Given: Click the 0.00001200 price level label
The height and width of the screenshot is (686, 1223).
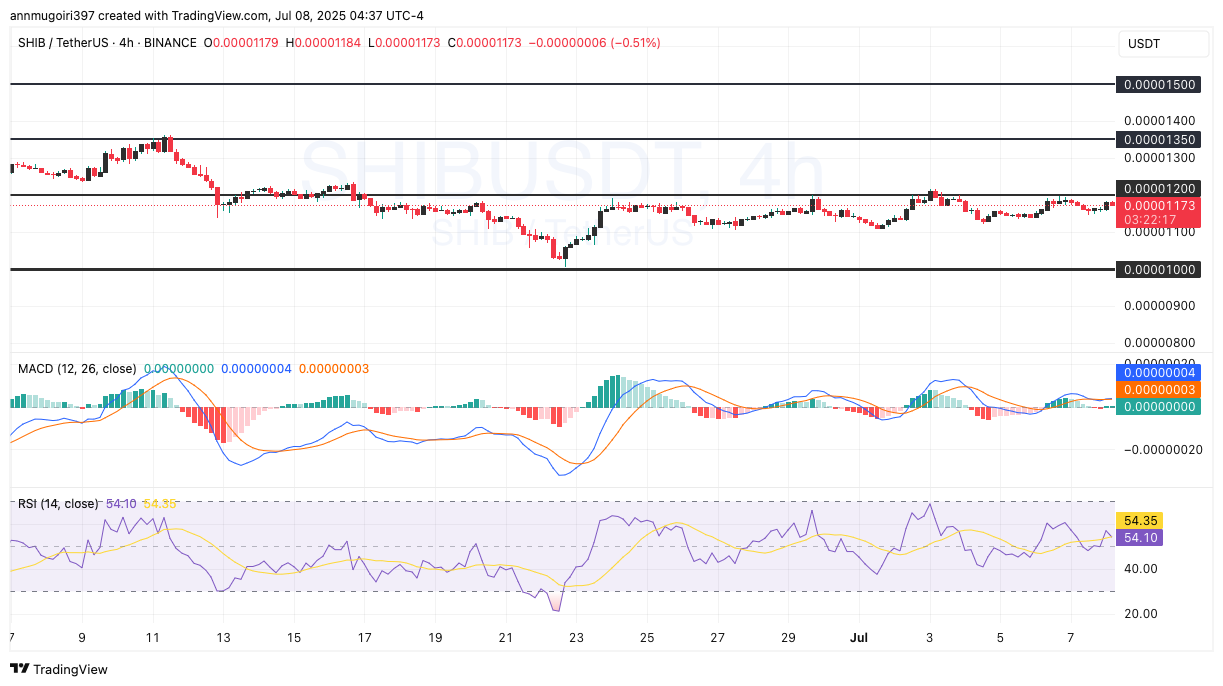Looking at the screenshot, I should pos(1157,189).
